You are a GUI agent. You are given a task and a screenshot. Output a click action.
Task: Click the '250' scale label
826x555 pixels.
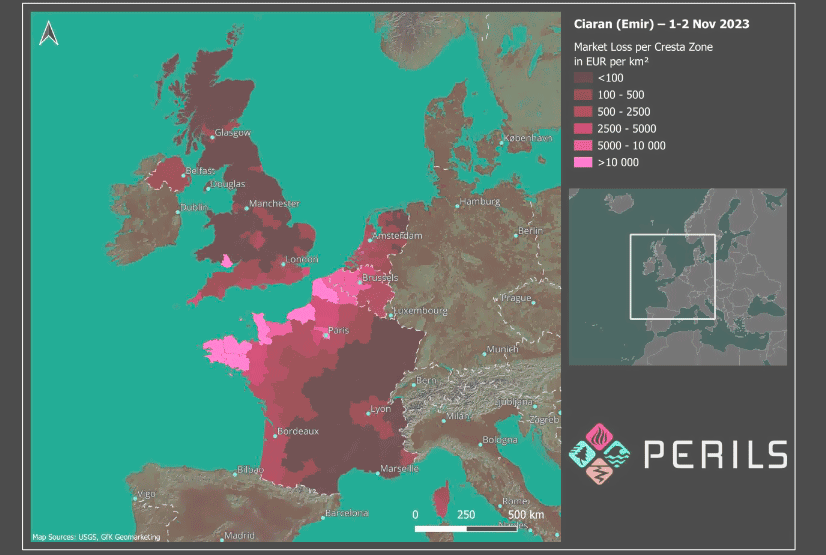(x=466, y=514)
